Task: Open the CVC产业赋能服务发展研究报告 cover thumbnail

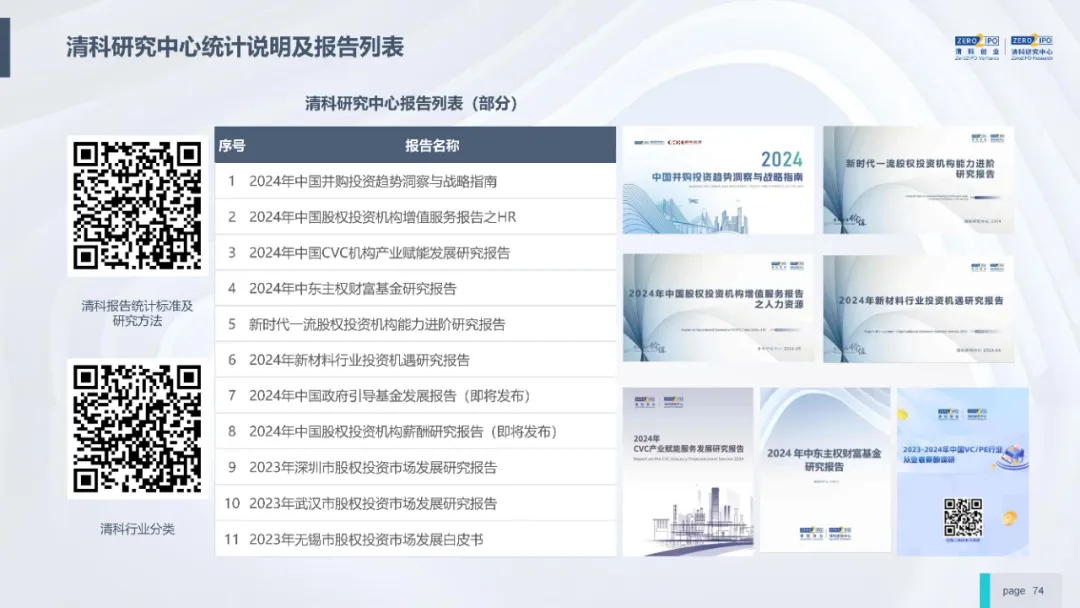Action: pyautogui.click(x=688, y=471)
